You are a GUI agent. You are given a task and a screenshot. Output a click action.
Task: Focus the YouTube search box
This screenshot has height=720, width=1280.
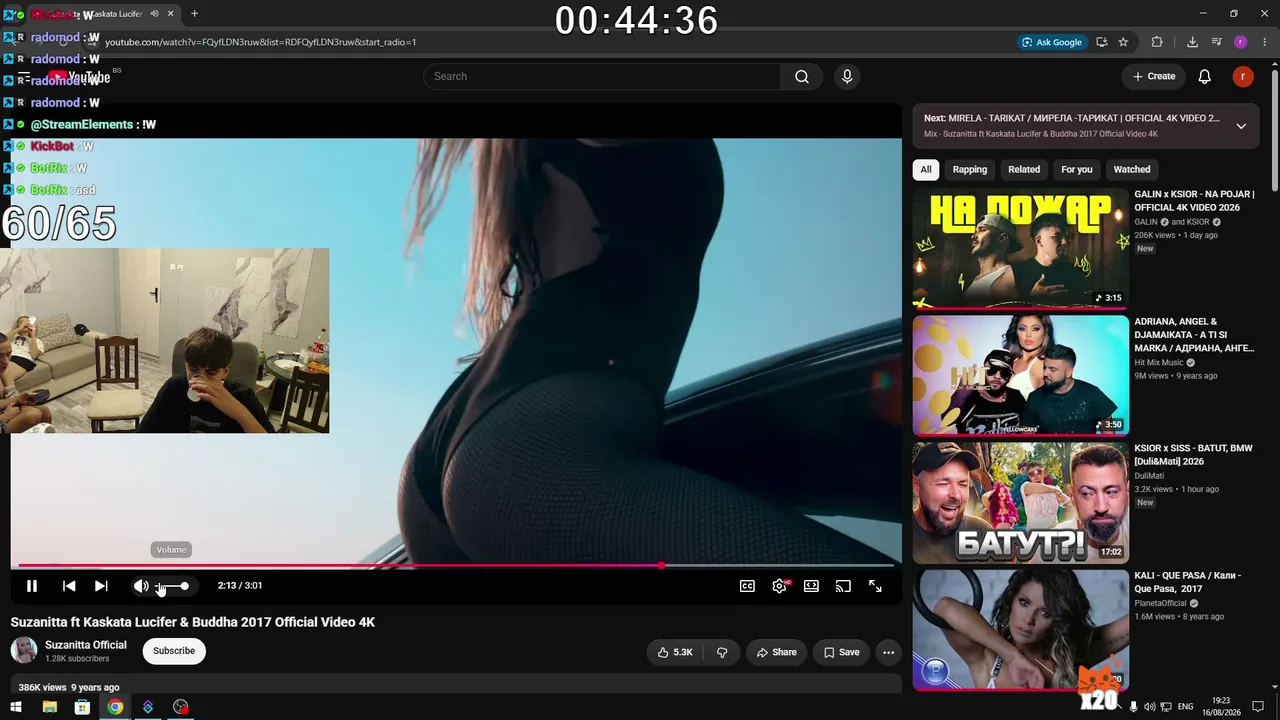coord(602,76)
